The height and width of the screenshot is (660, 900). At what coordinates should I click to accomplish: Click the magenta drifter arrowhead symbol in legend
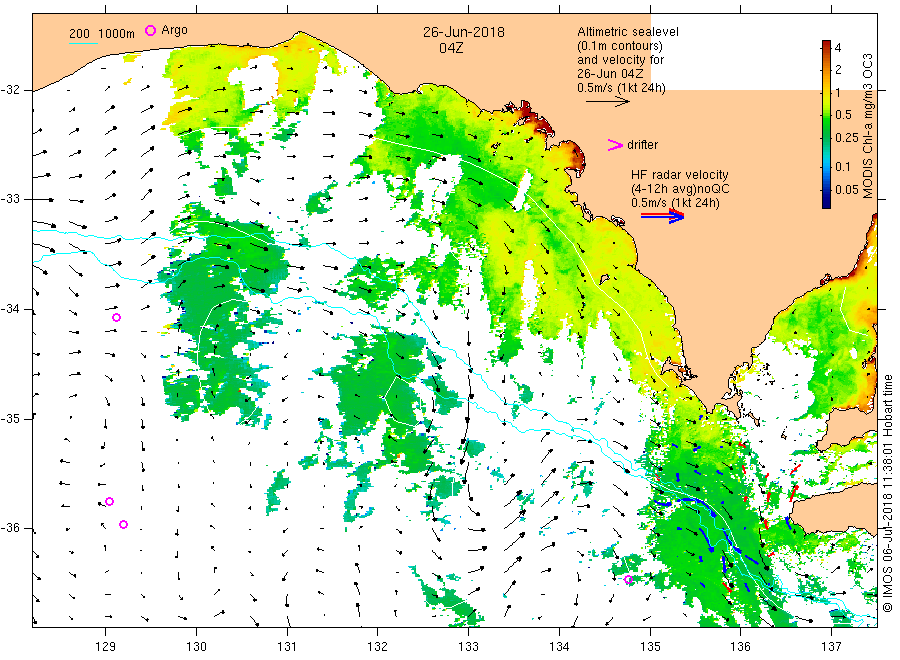615,145
